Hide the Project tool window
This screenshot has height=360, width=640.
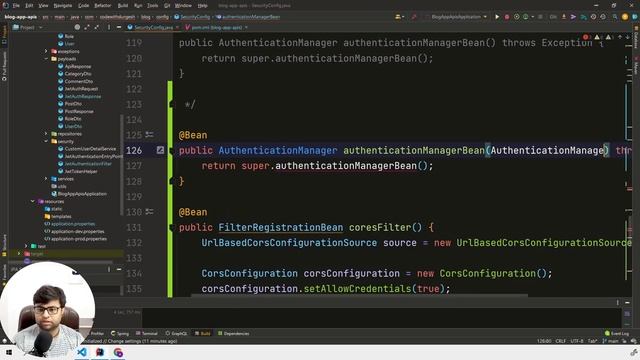point(119,27)
